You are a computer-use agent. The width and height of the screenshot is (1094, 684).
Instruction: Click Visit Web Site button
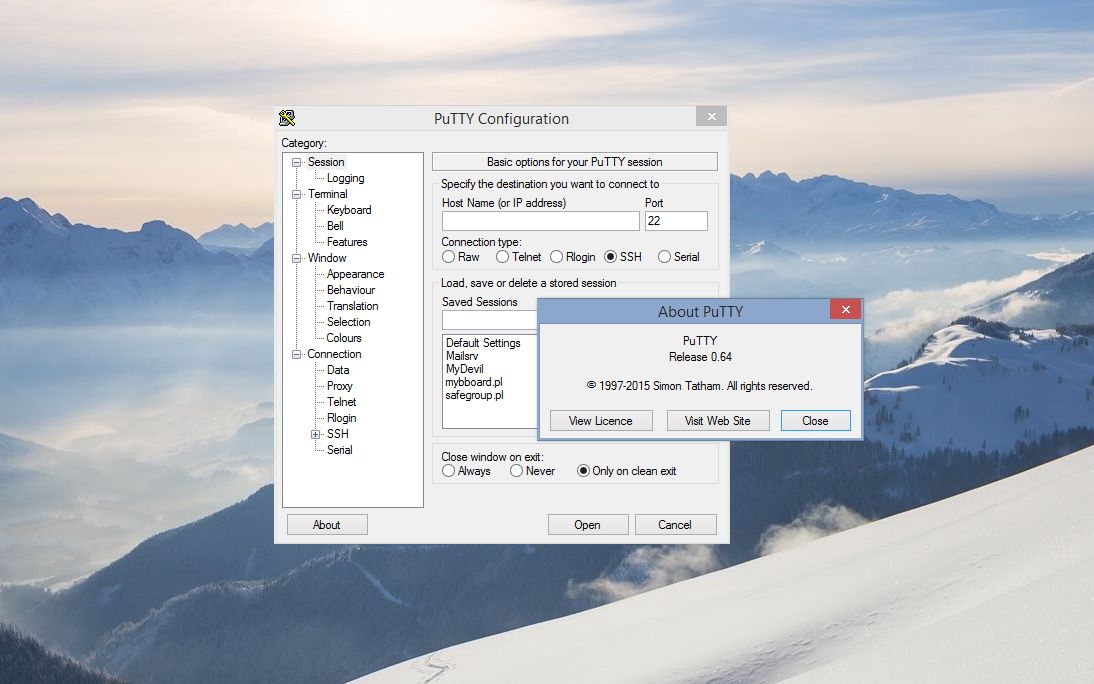point(718,421)
